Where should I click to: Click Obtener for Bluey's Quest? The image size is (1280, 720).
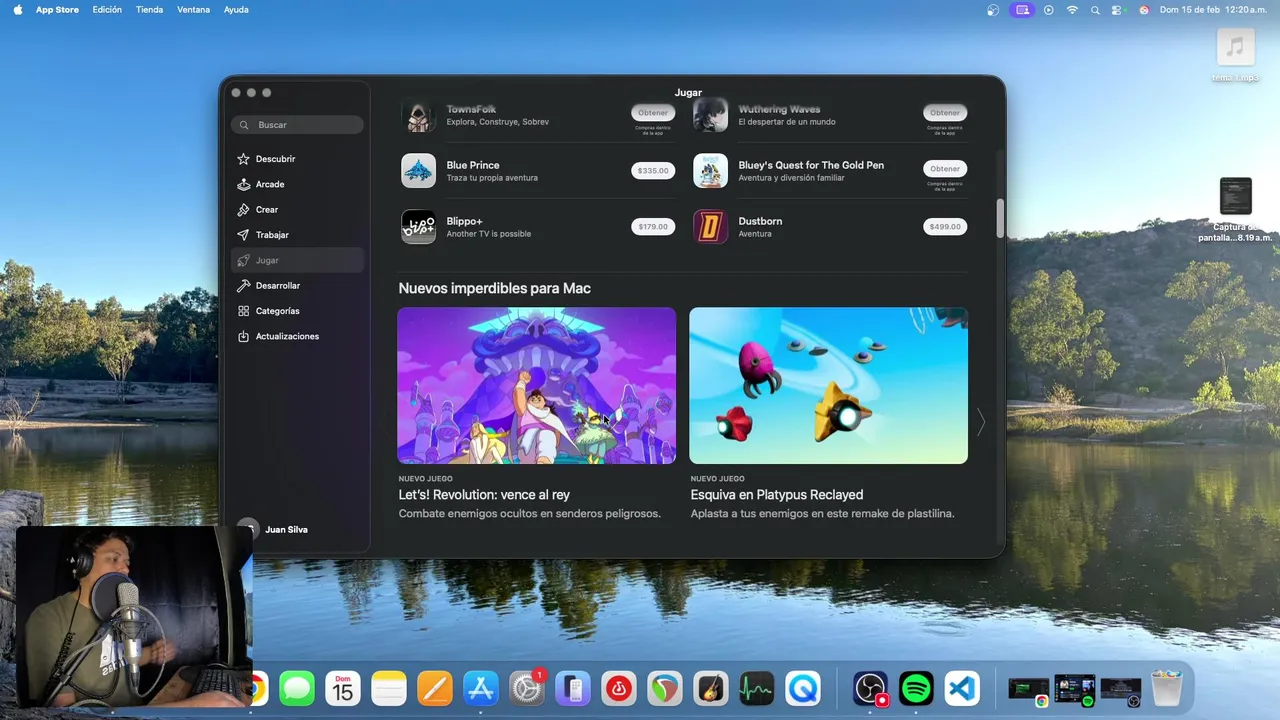tap(945, 168)
